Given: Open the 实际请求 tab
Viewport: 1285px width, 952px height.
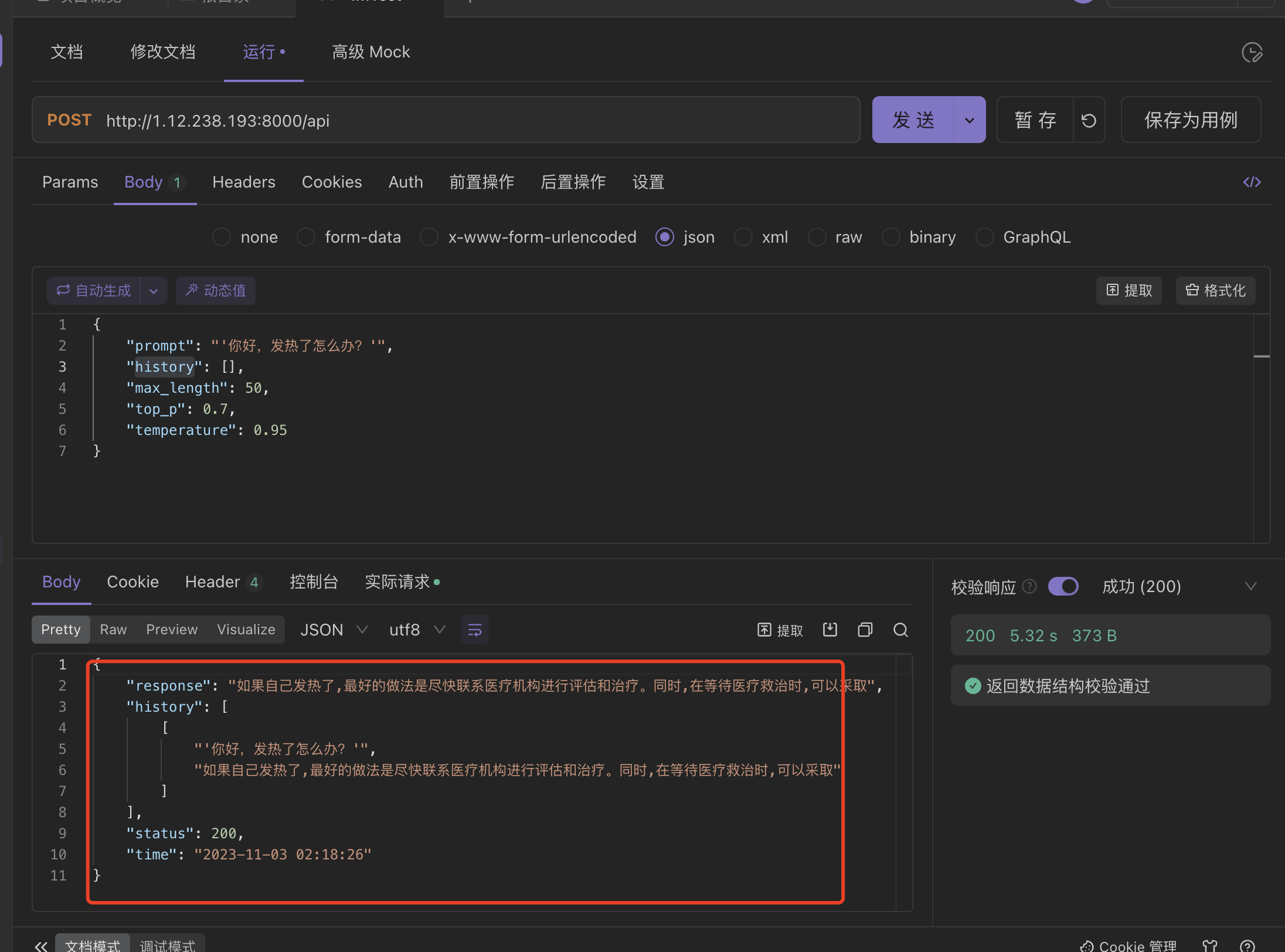Looking at the screenshot, I should 402,582.
